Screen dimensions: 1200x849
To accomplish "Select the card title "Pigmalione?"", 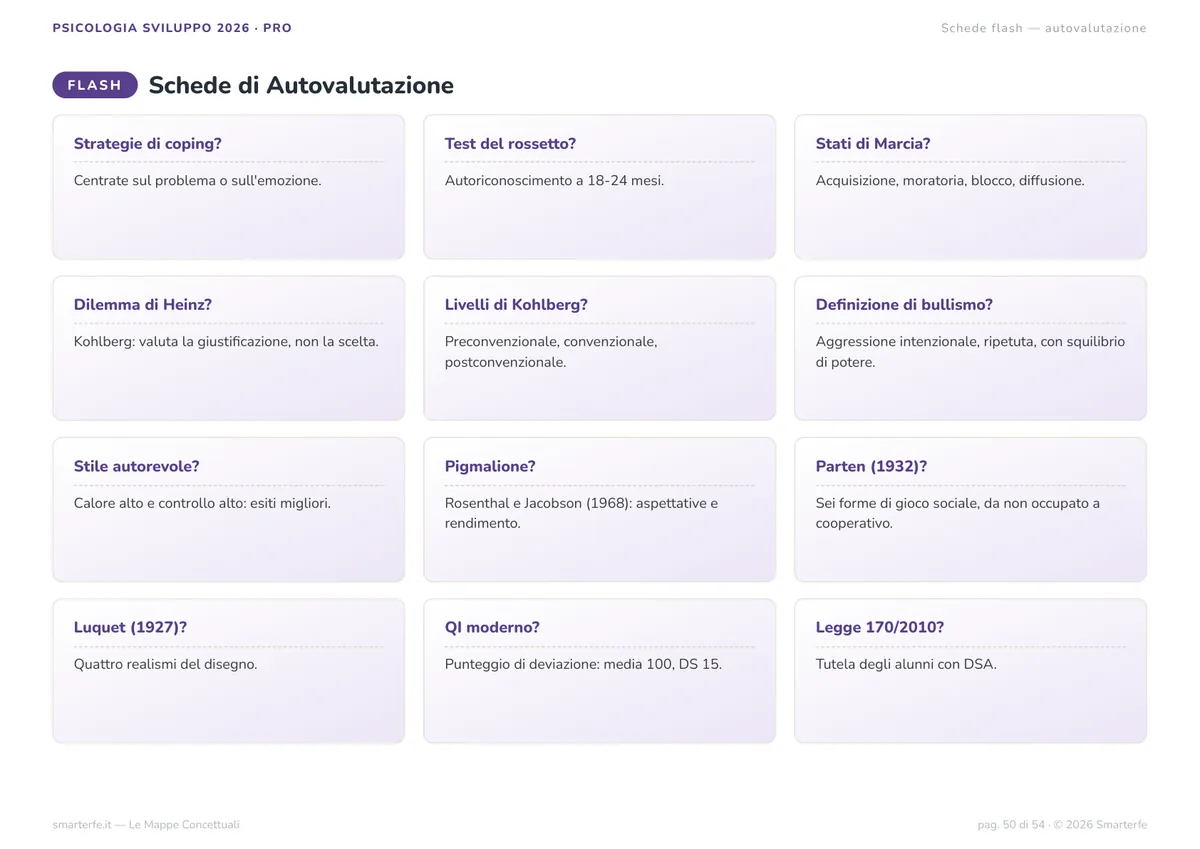I will (x=490, y=466).
